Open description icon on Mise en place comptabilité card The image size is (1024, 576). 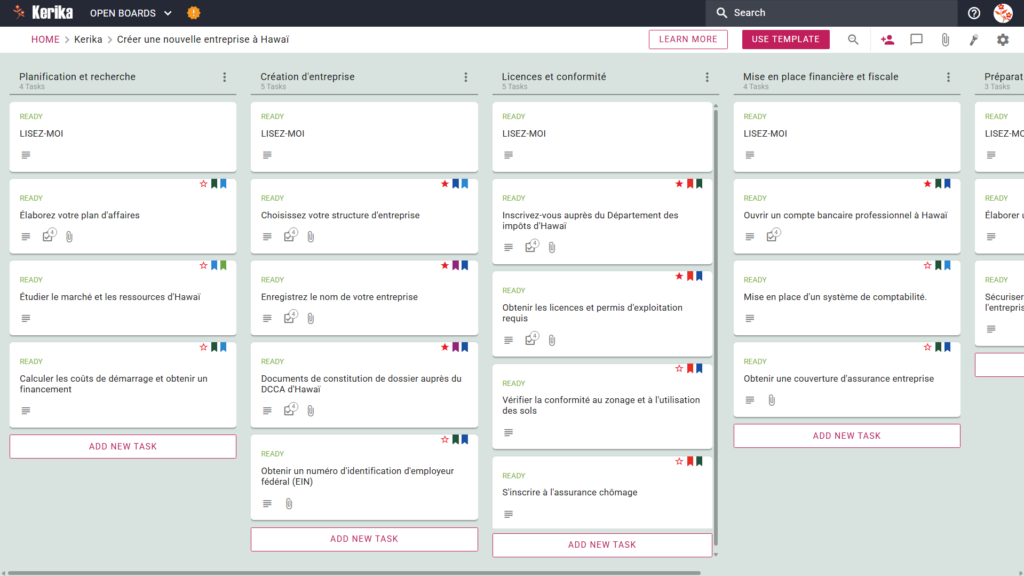pyautogui.click(x=750, y=318)
